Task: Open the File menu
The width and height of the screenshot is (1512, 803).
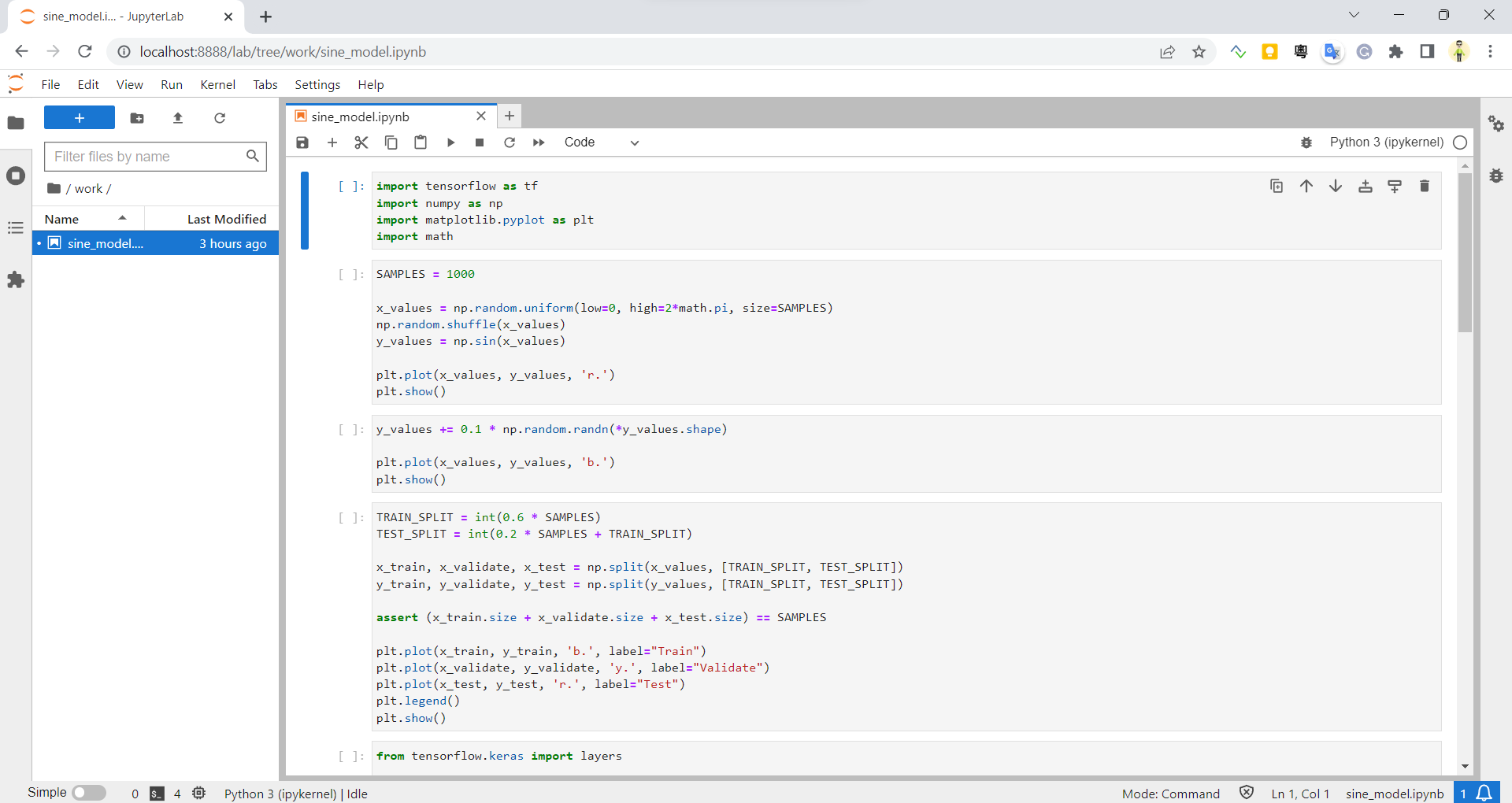Action: (50, 85)
